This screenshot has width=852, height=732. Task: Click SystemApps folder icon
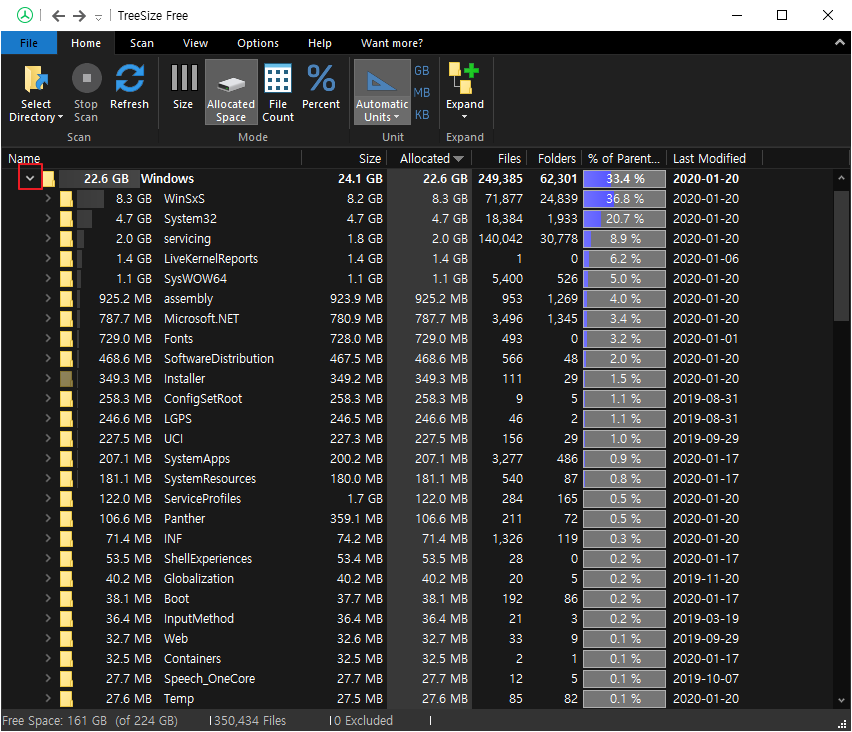[66, 459]
